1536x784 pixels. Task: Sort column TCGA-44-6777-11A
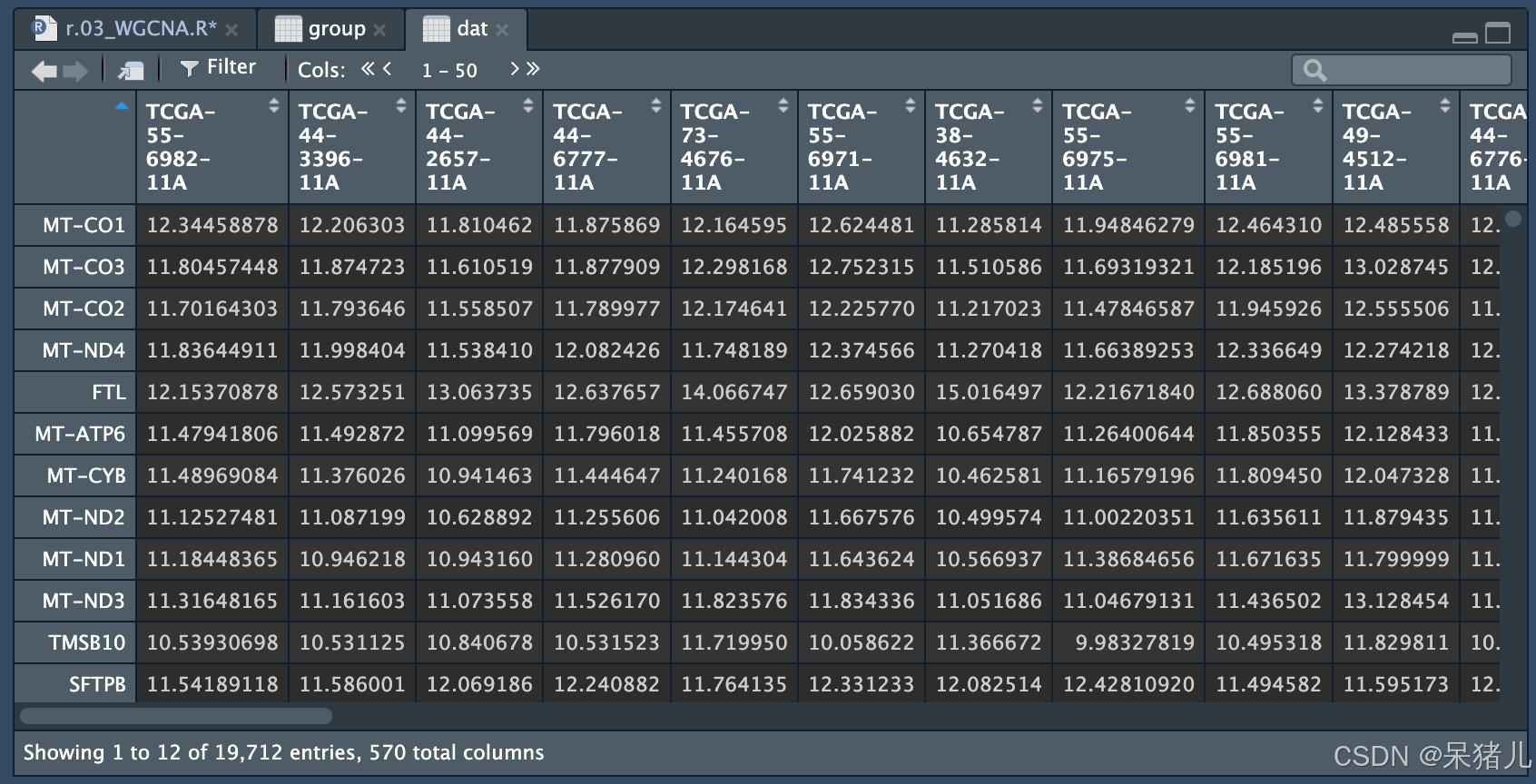click(655, 105)
